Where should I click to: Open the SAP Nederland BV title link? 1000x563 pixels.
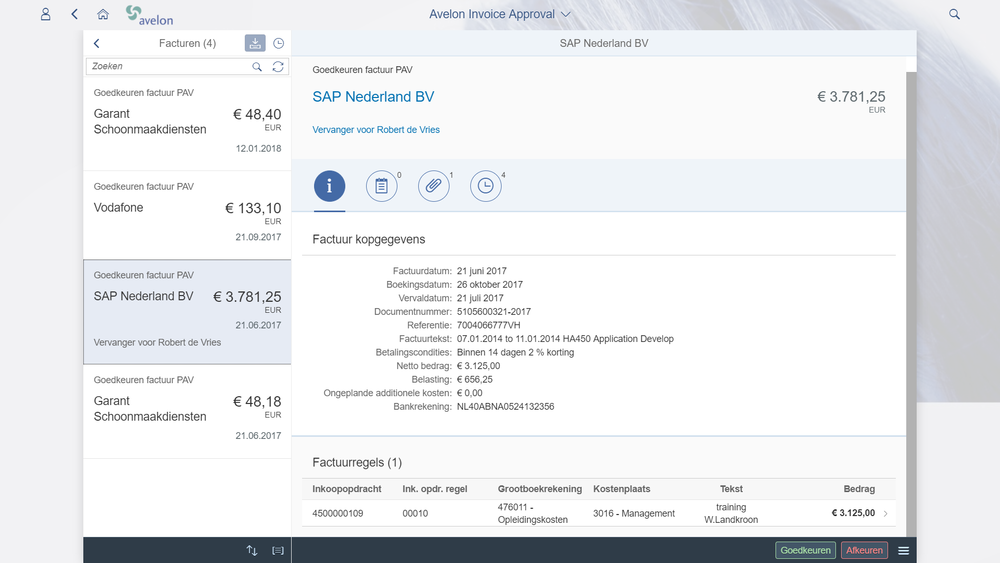[x=373, y=96]
